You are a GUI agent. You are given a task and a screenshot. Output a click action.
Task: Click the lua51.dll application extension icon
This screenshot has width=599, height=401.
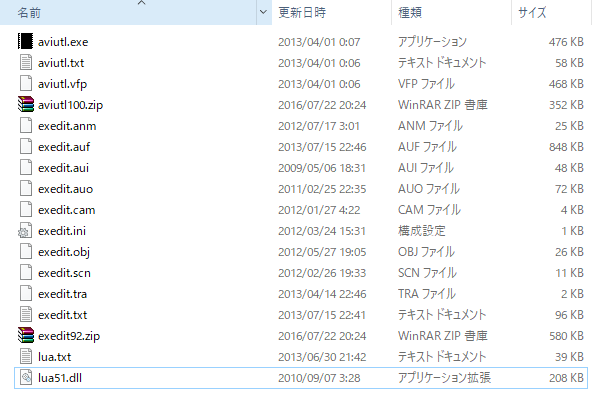click(26, 378)
